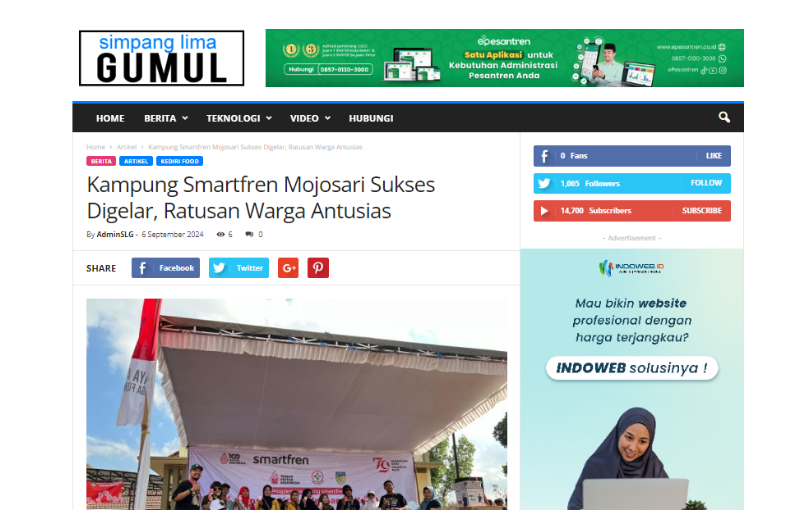Share article via Google Plus icon
This screenshot has width=810, height=525.
click(288, 268)
